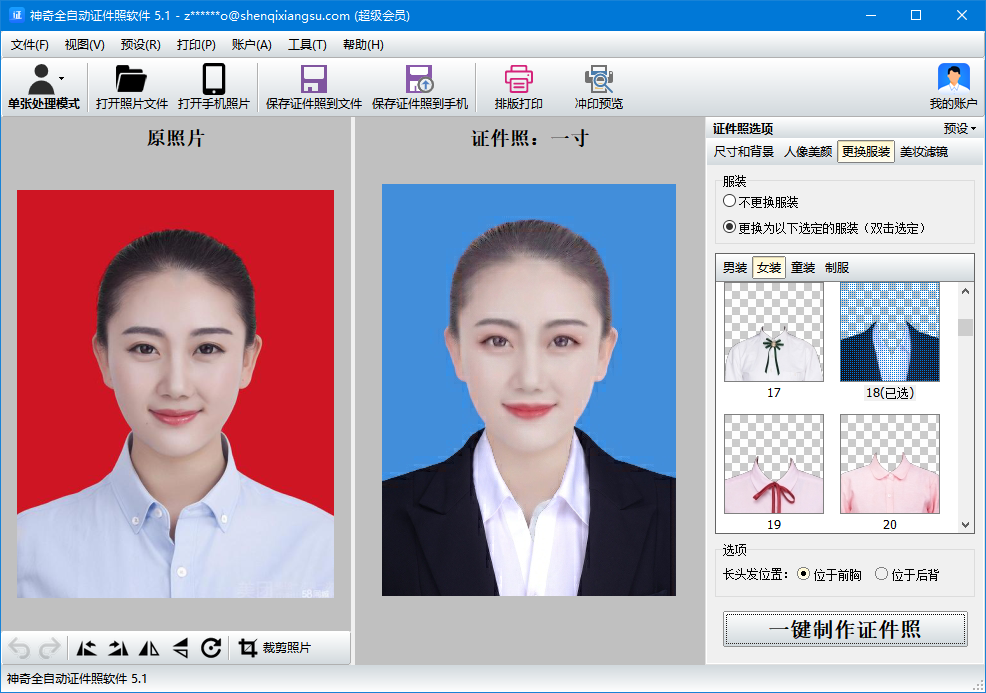Screen dimensions: 986x693
Task: Open My Account from the avatar icon
Action: 953,80
